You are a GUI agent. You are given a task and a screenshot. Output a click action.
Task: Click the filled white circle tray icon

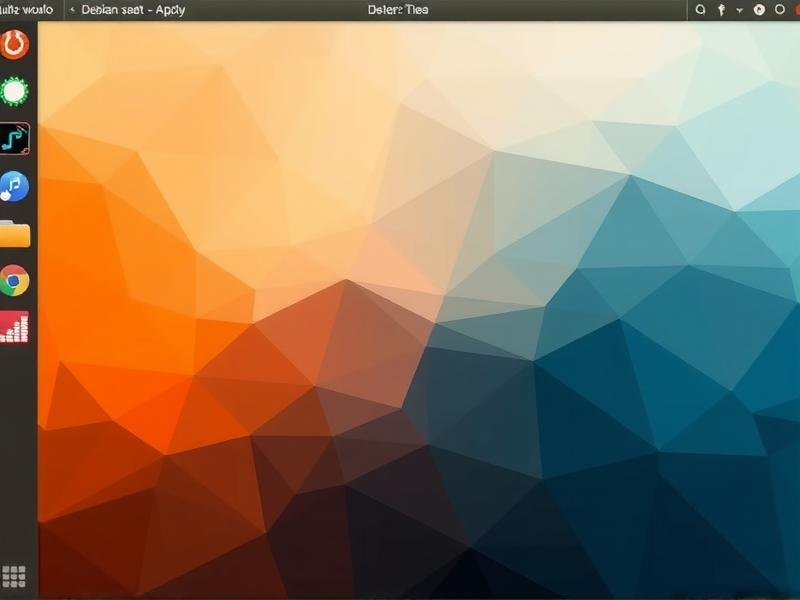759,10
